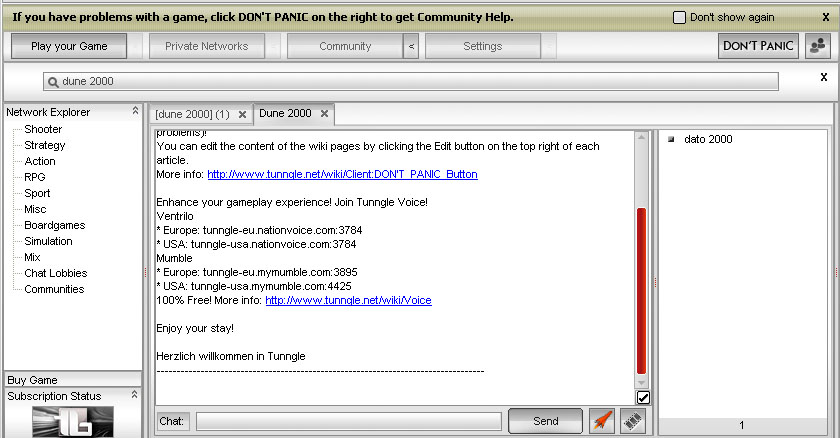Close the search bar using its X
This screenshot has width=840, height=438.
click(x=824, y=77)
